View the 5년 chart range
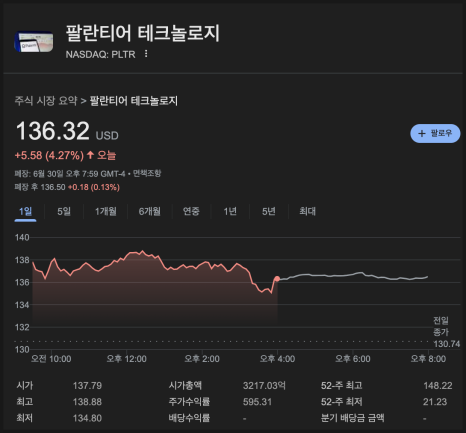This screenshot has width=466, height=433. click(269, 211)
